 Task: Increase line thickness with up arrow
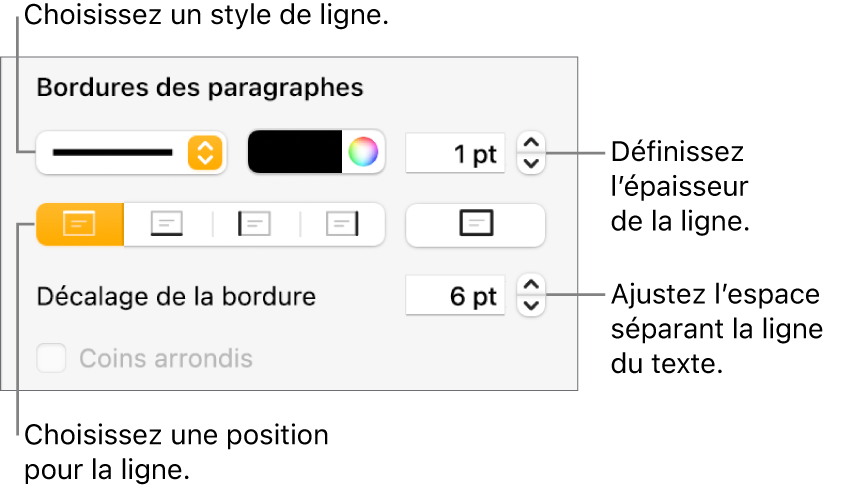click(x=531, y=144)
